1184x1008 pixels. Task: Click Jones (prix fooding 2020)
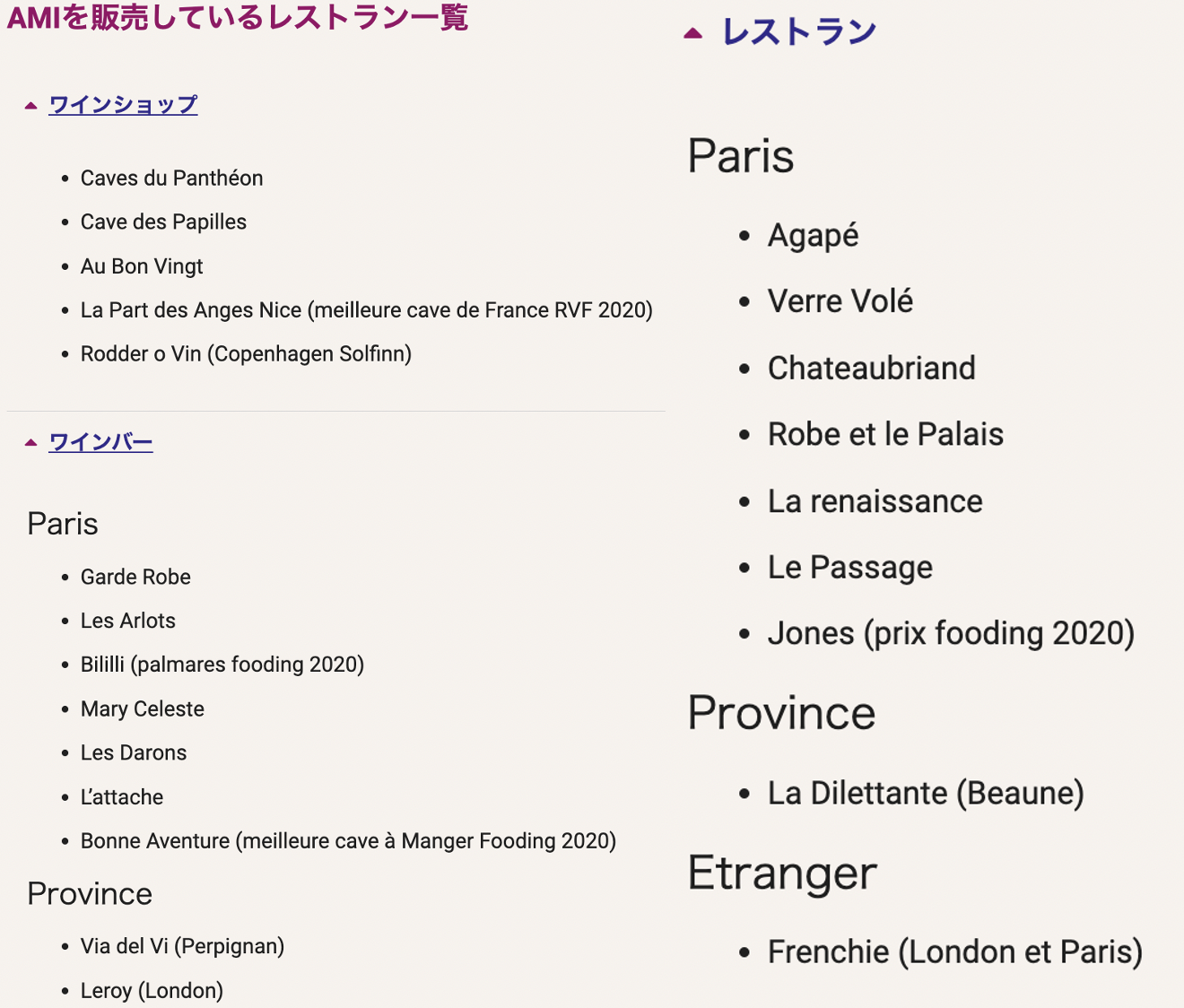951,634
